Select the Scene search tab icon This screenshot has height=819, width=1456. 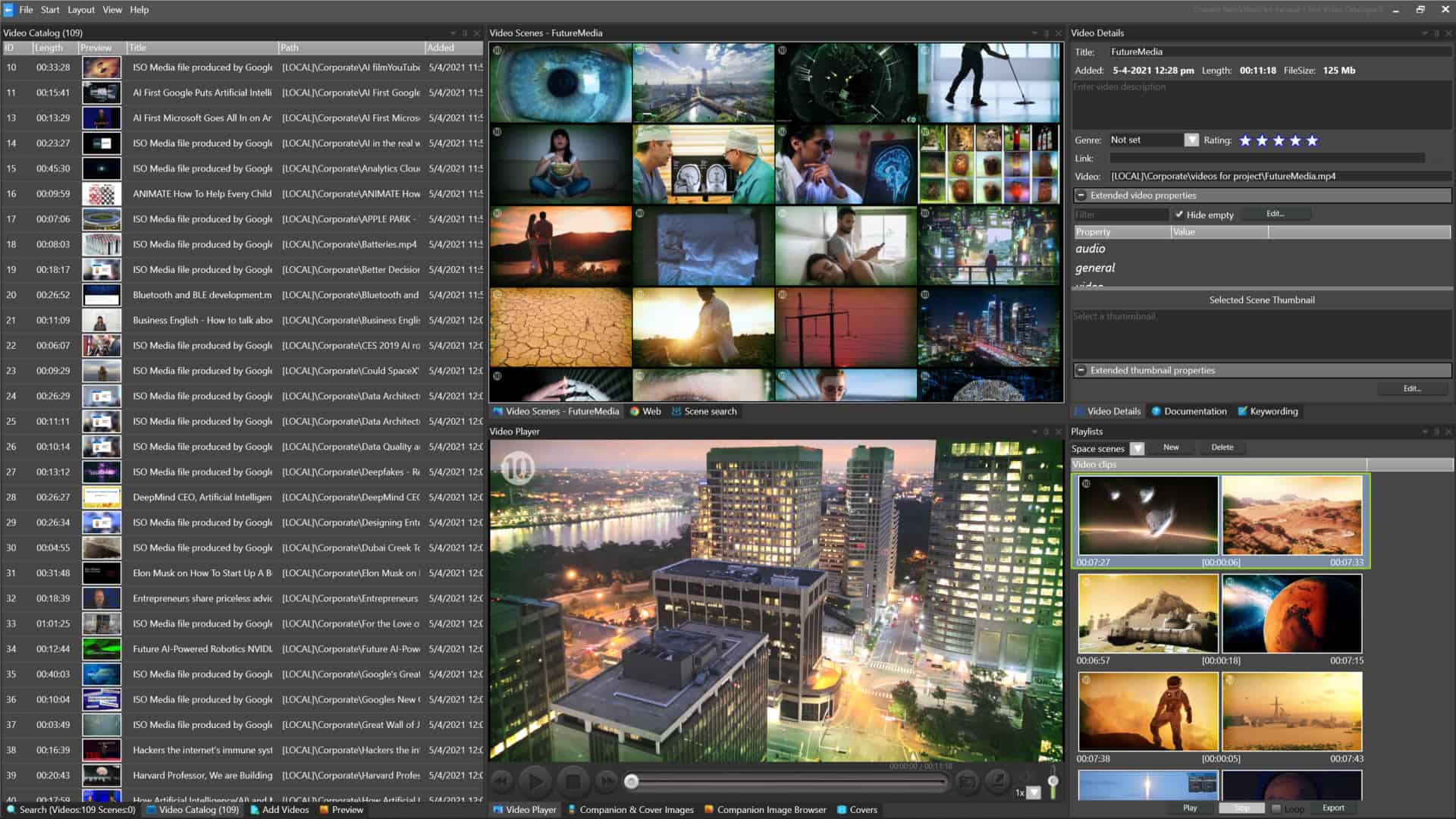coord(675,411)
